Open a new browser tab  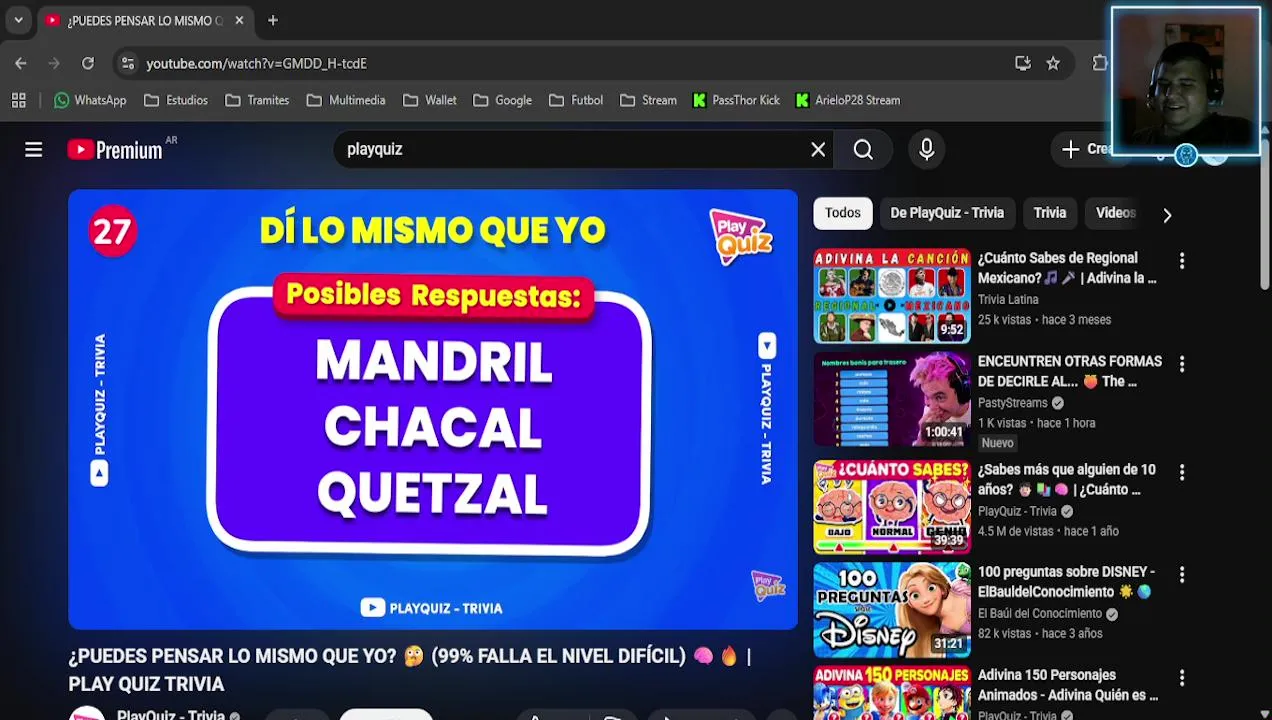pos(272,20)
